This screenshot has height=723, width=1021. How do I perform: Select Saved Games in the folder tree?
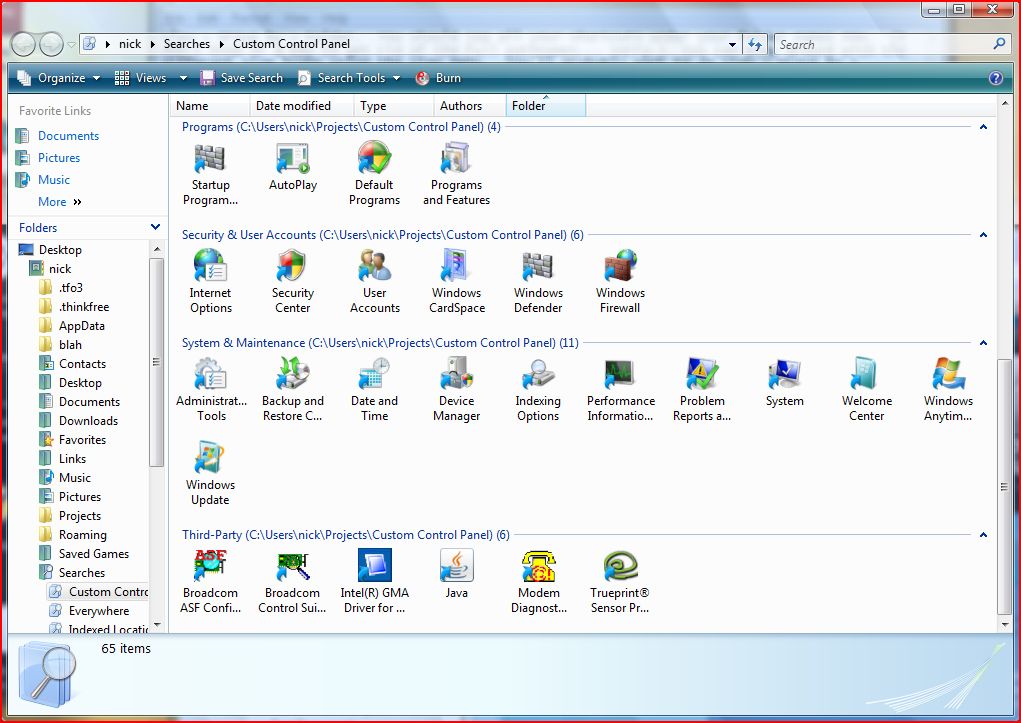[94, 554]
